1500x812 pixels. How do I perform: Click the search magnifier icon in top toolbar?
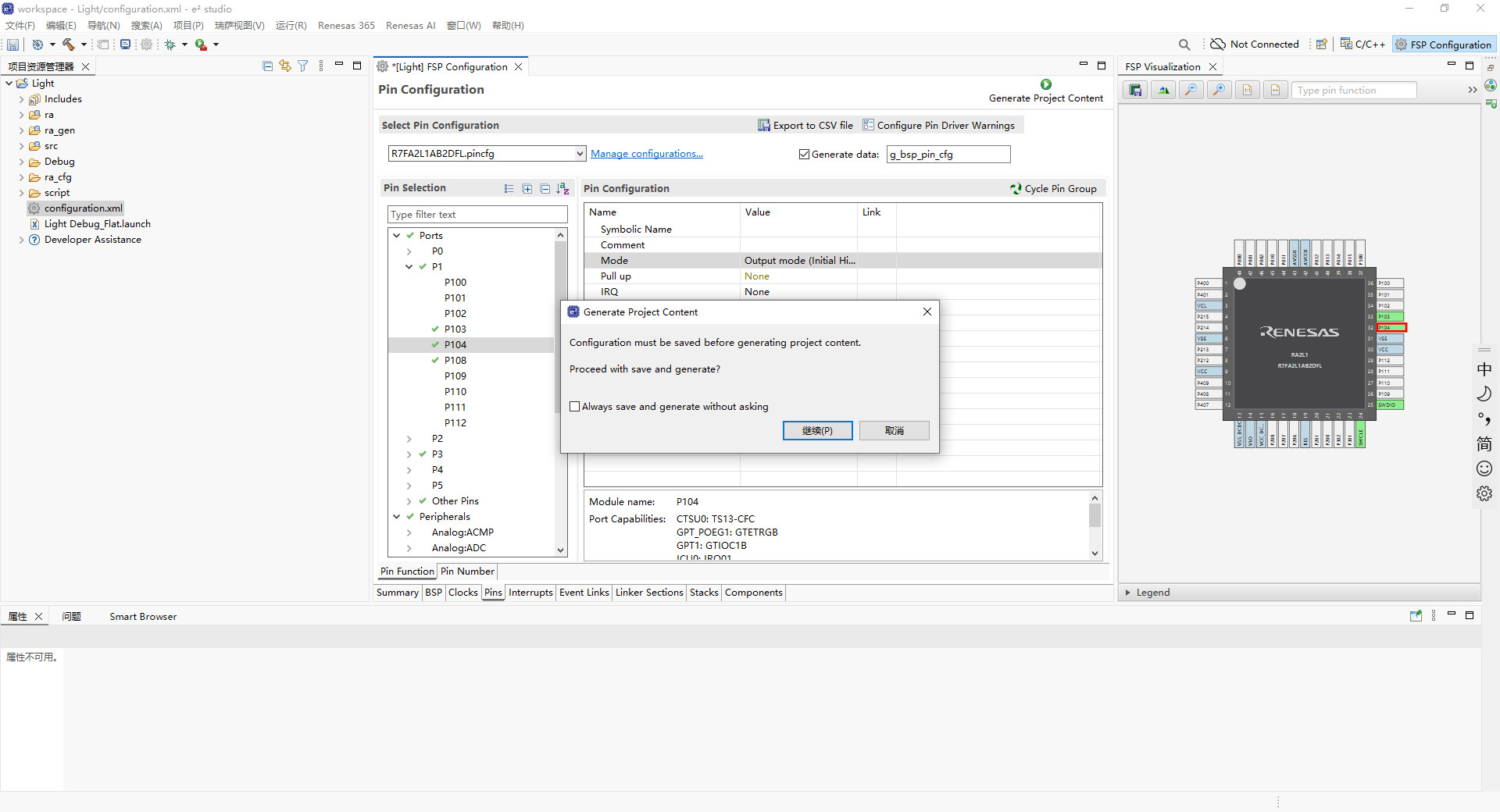[1184, 45]
